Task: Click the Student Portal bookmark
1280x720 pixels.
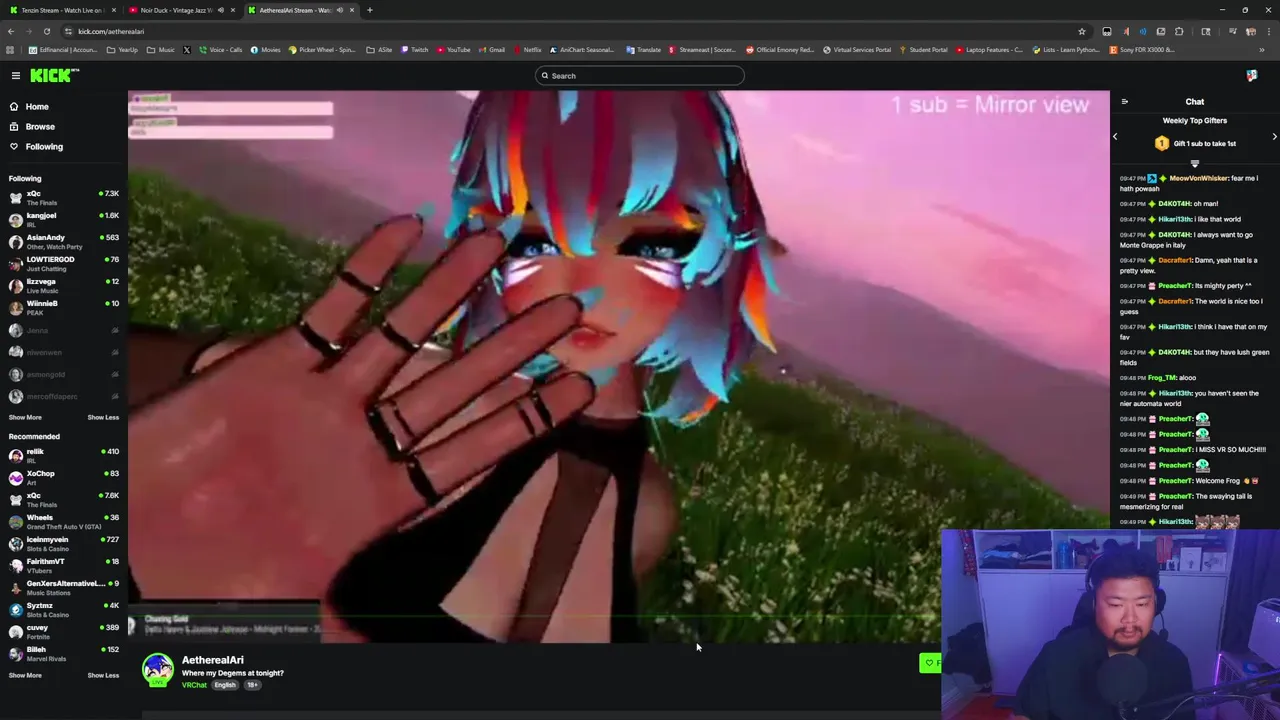Action: (923, 50)
